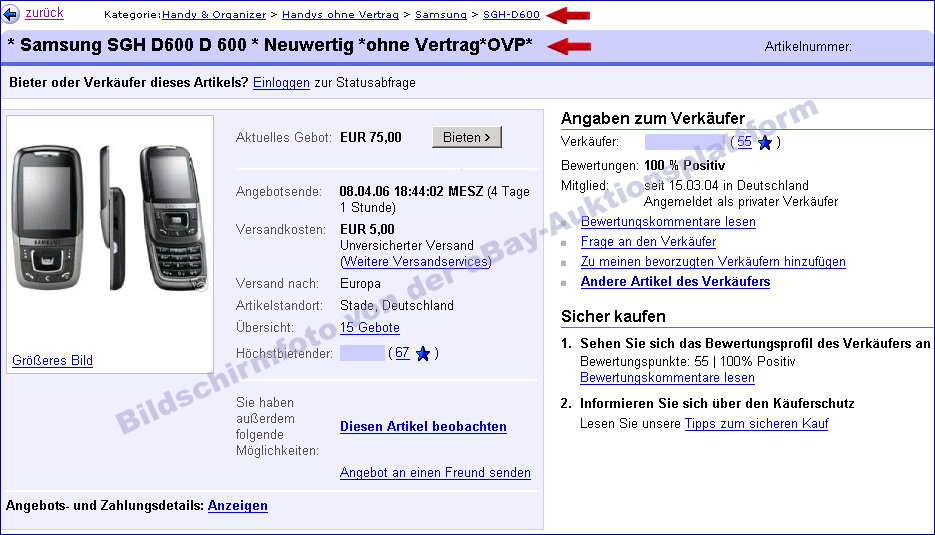The height and width of the screenshot is (535, 935).
Task: Open 'Größeres Bild' link
Action: 52,361
